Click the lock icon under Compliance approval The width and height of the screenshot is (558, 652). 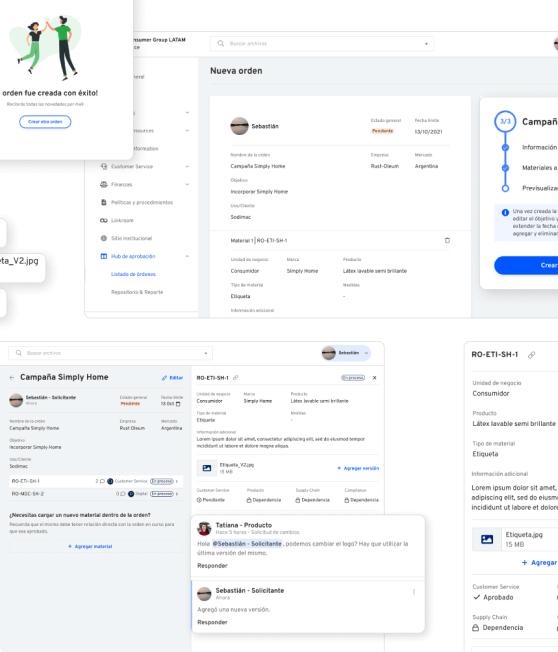point(347,500)
